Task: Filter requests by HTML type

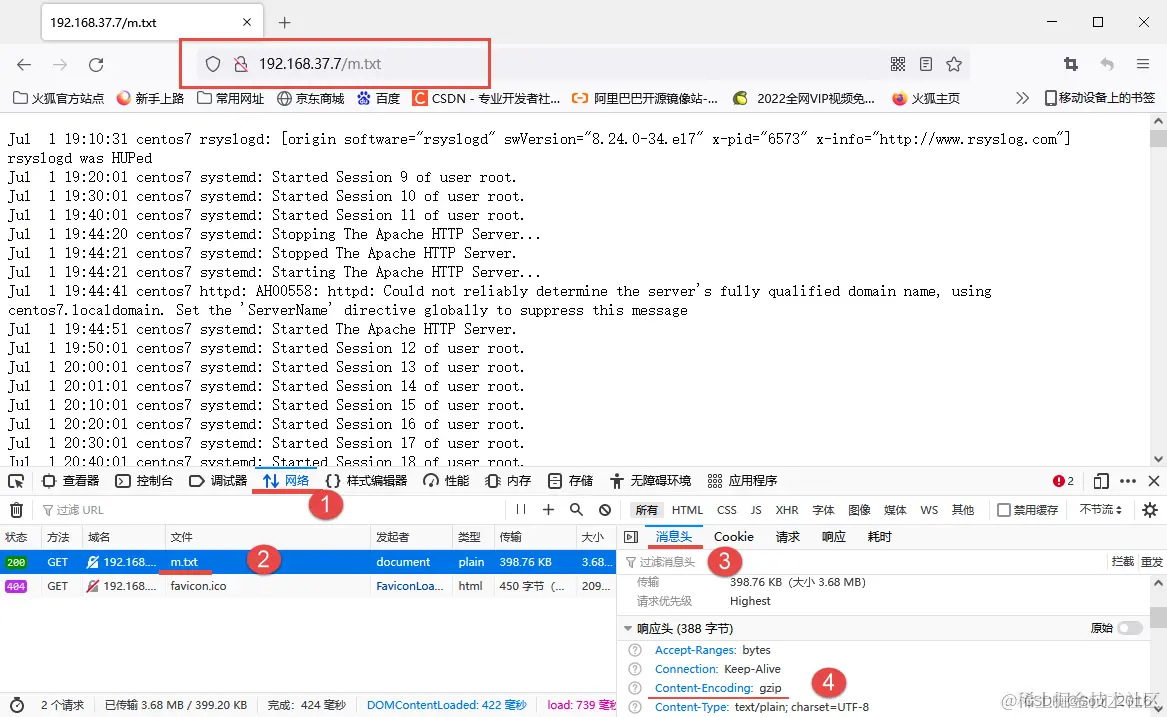Action: (687, 510)
